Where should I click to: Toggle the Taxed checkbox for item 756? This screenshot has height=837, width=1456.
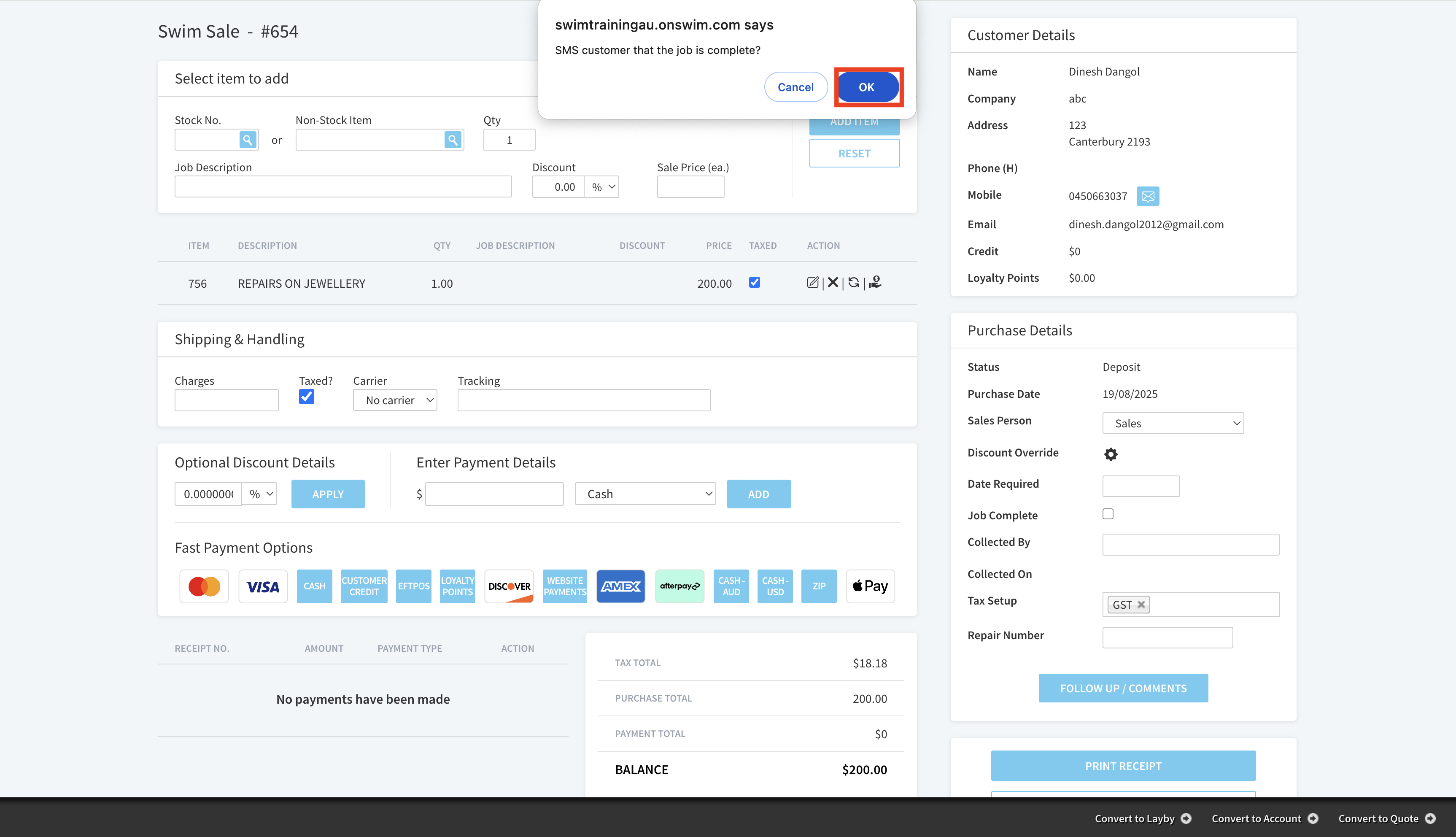pos(755,282)
